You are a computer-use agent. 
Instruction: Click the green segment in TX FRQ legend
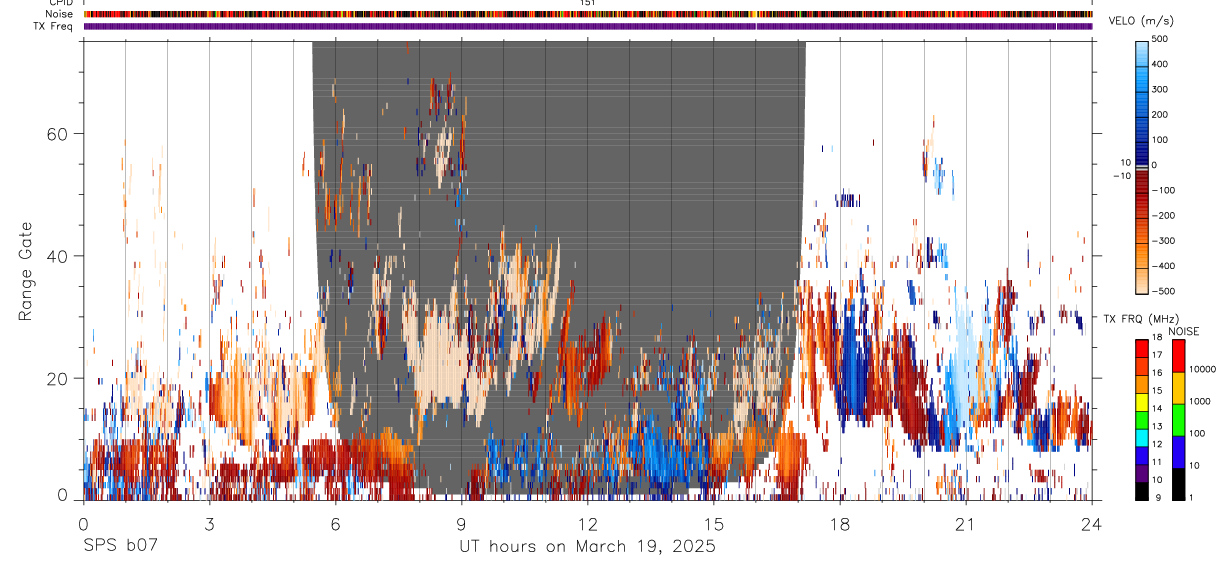tap(1142, 418)
